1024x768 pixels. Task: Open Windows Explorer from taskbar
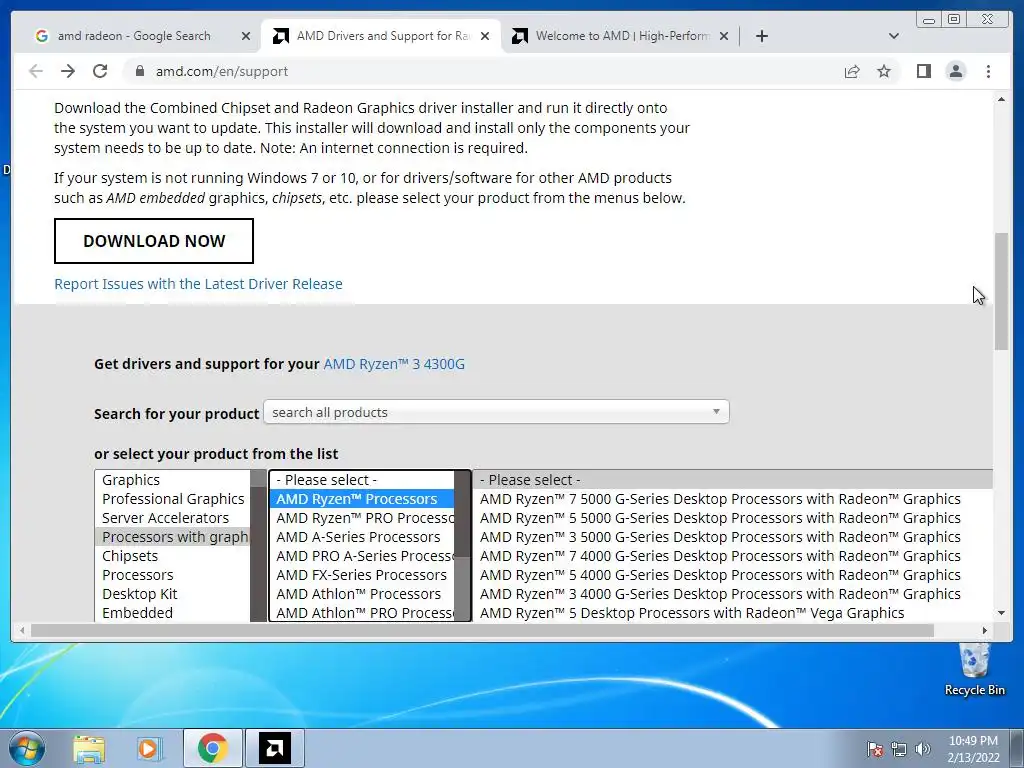(x=89, y=748)
